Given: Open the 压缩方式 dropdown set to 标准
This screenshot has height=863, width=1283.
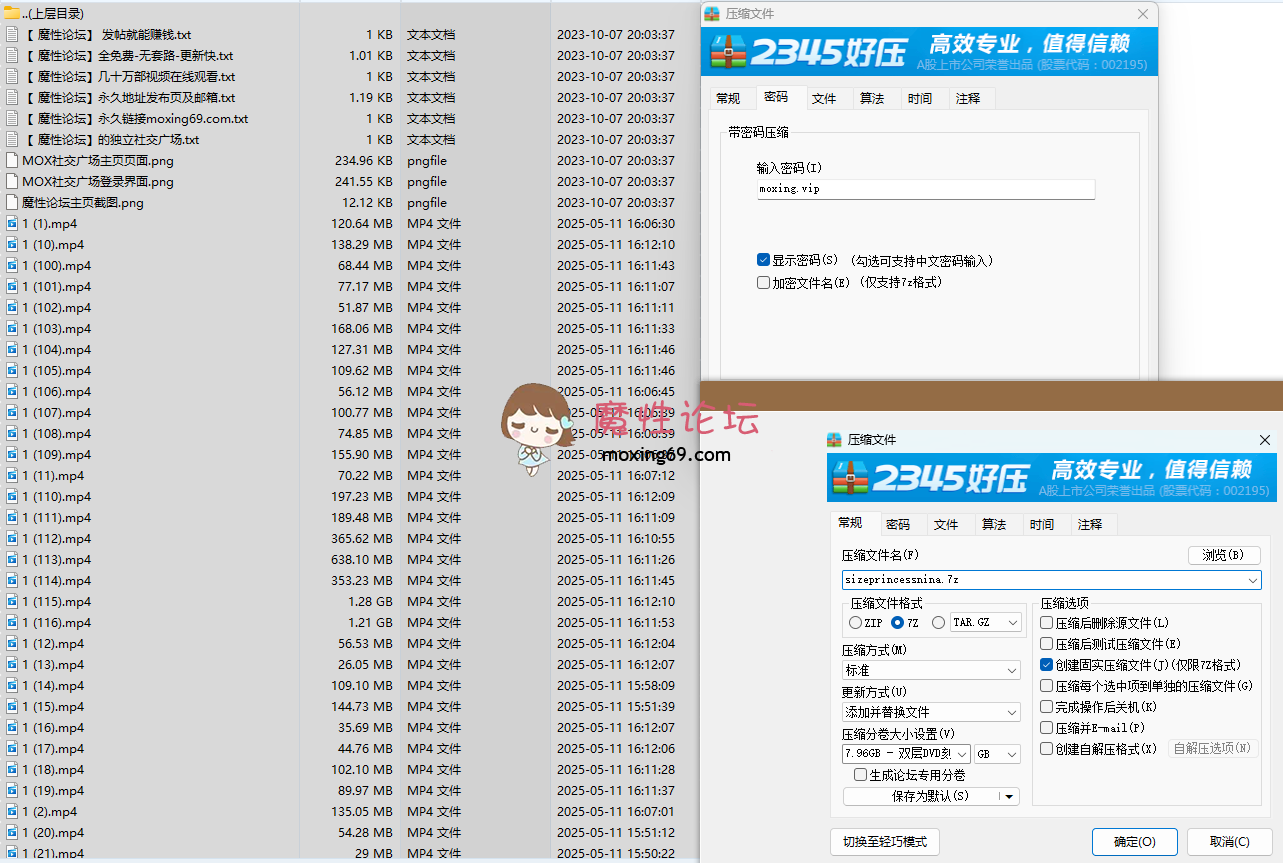Looking at the screenshot, I should point(930,670).
